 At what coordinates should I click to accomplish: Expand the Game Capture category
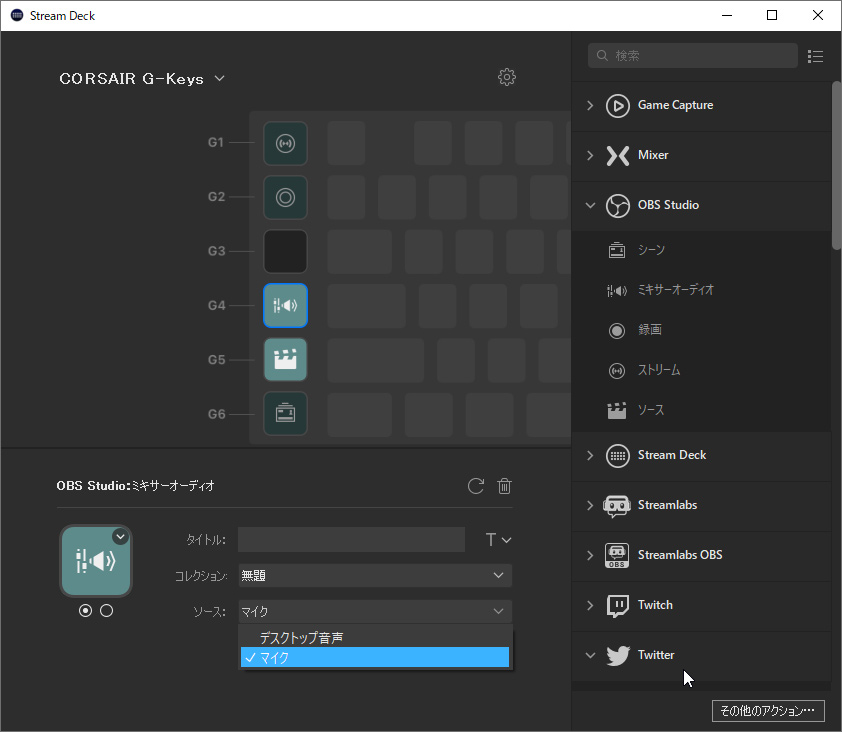[x=590, y=105]
